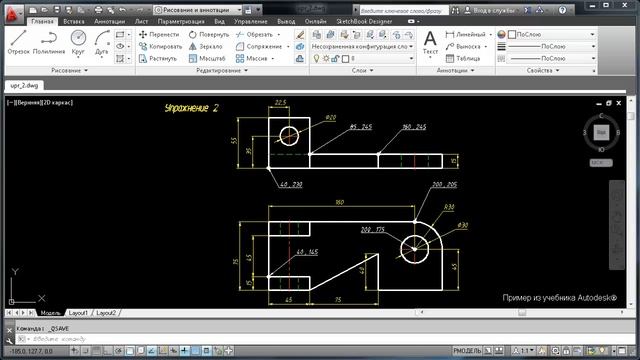Toggle the first snap mode button in status bar
The image size is (640, 360).
tap(75, 351)
